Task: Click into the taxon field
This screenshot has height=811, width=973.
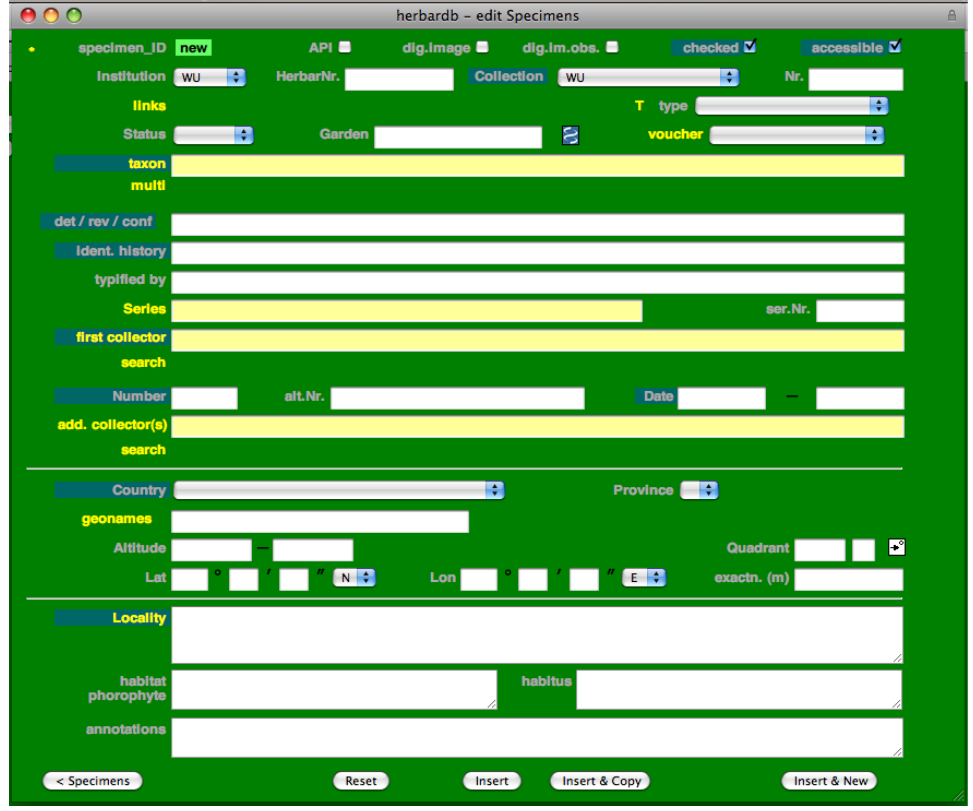Action: click(x=537, y=166)
